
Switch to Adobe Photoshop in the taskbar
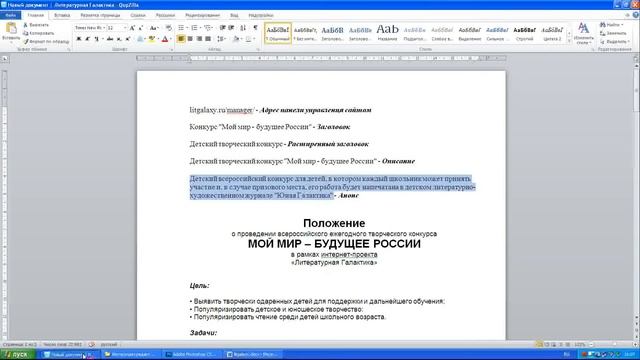(x=191, y=354)
